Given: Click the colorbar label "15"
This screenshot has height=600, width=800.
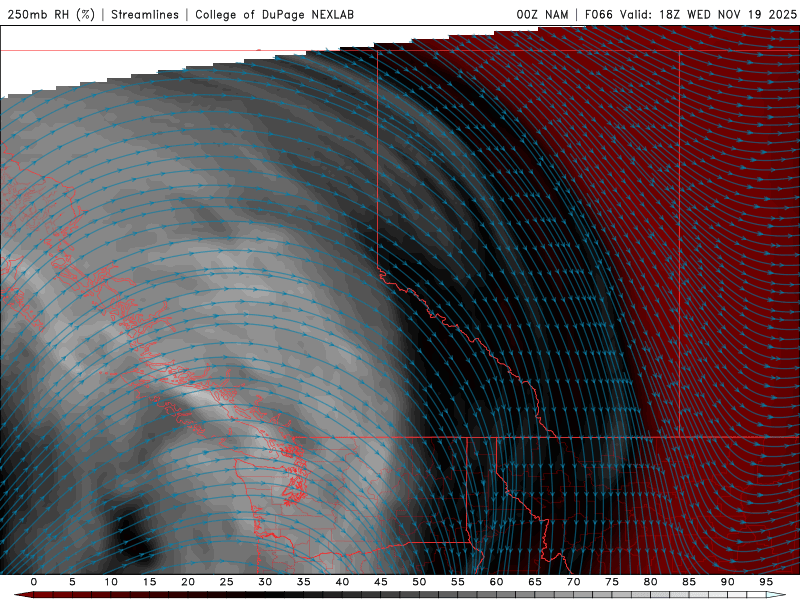Looking at the screenshot, I should (x=149, y=582).
